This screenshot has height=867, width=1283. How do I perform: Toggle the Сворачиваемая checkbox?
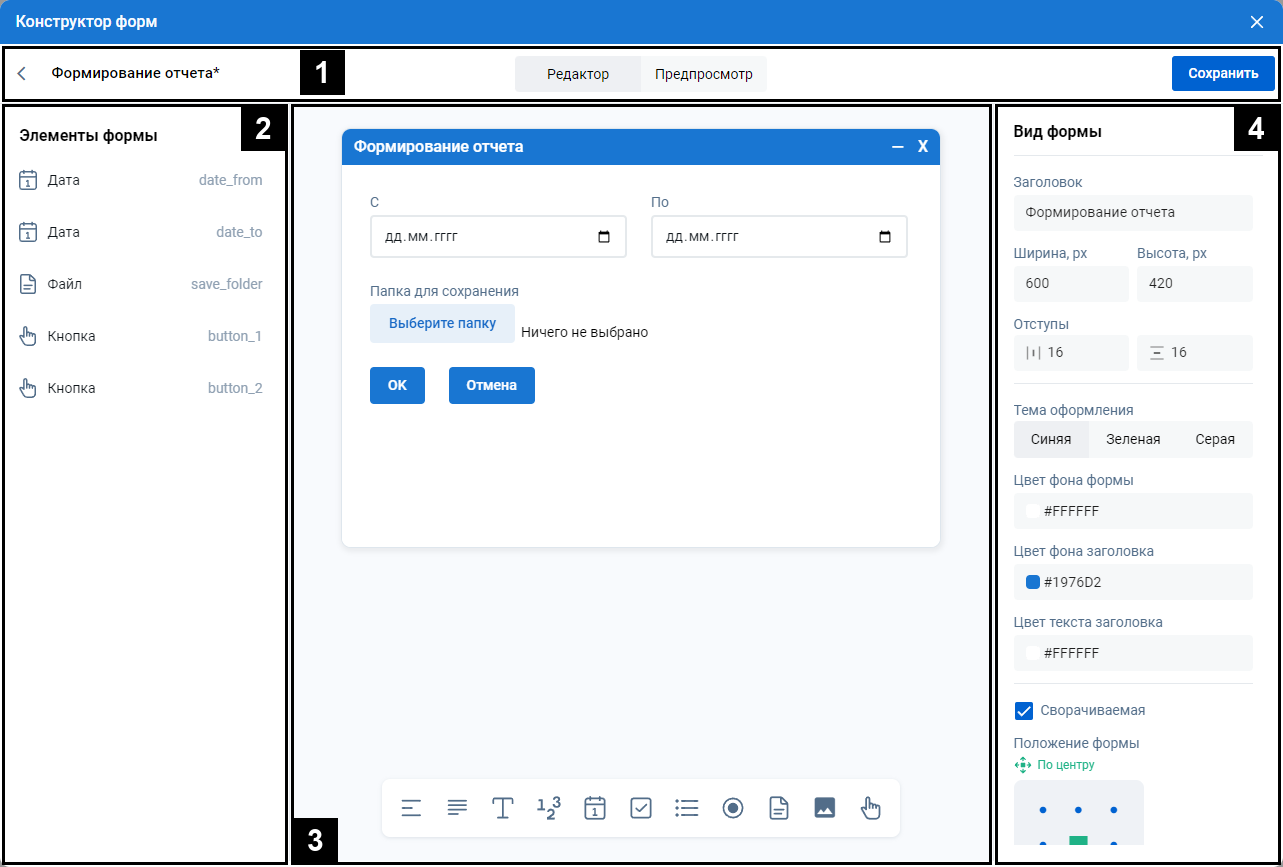click(x=1024, y=711)
